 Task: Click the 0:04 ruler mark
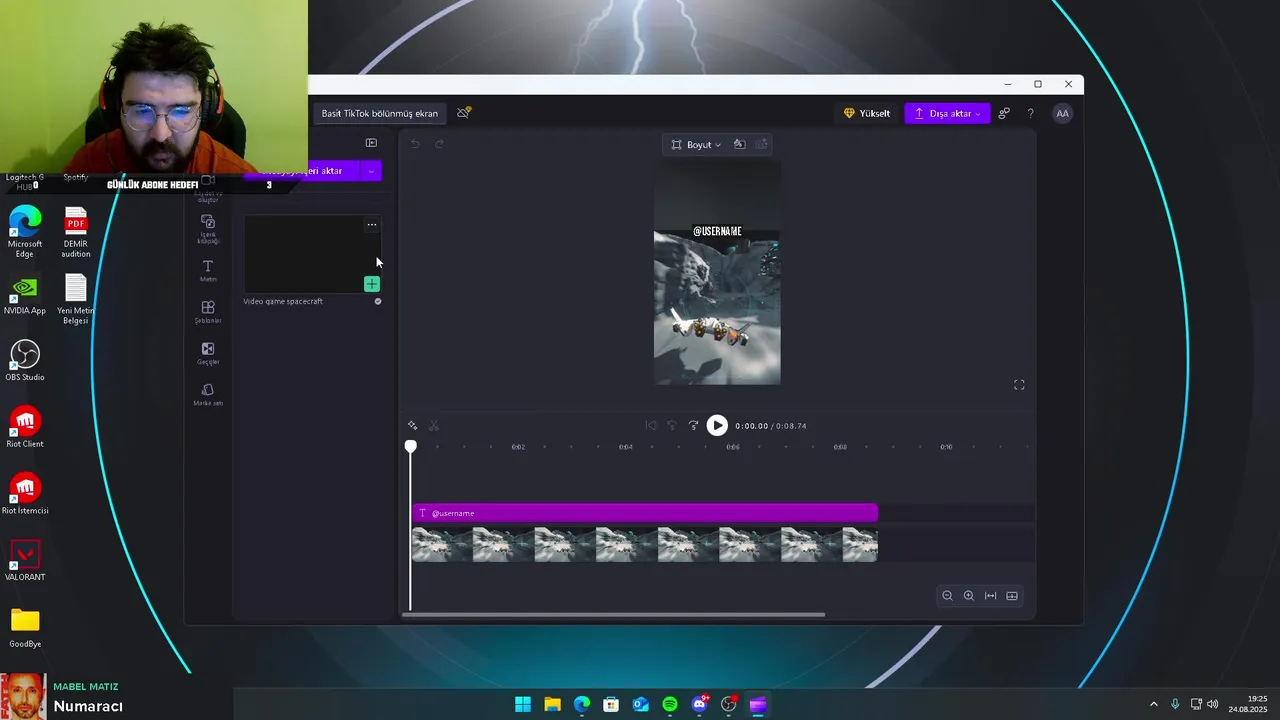click(x=626, y=447)
